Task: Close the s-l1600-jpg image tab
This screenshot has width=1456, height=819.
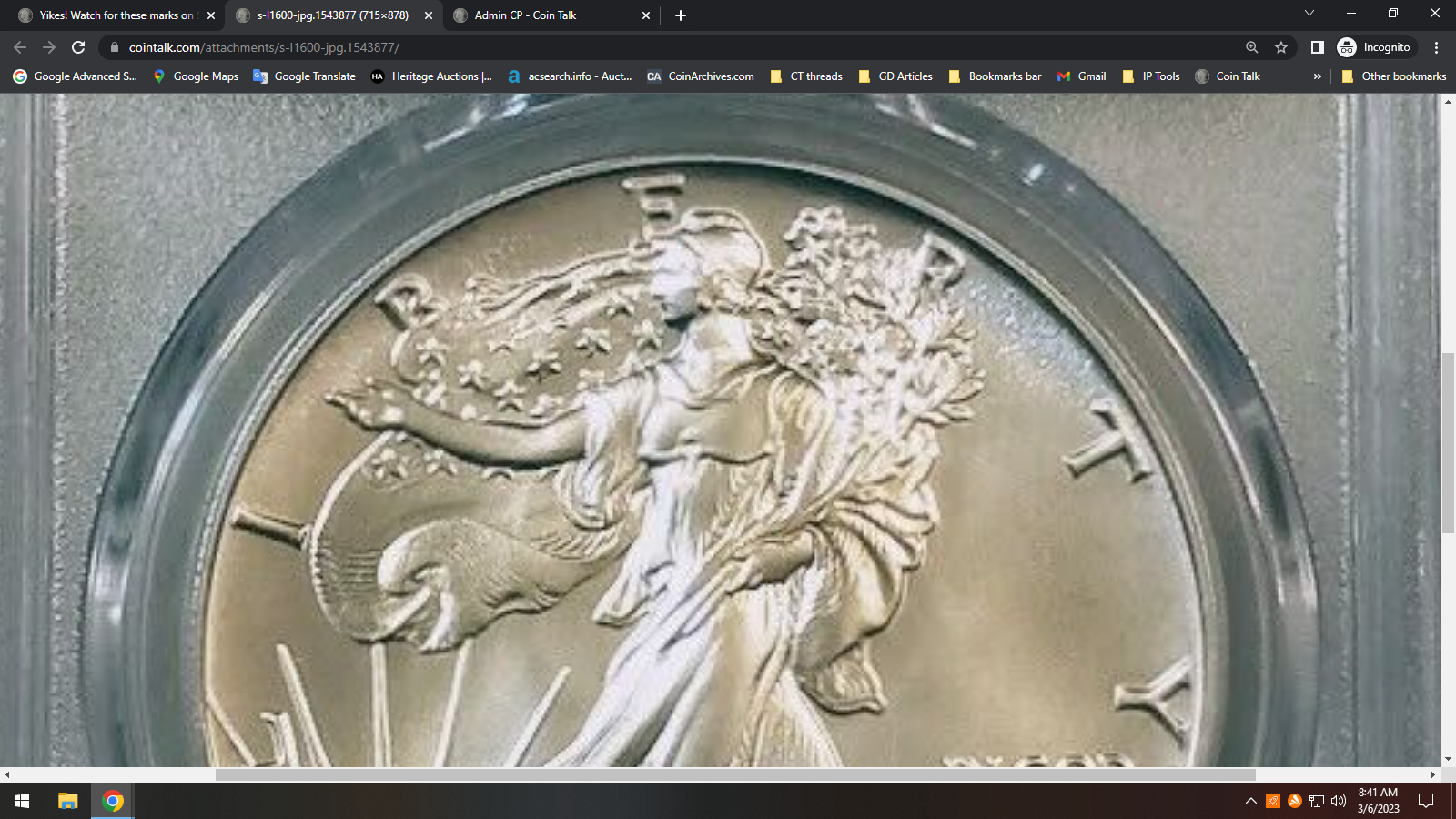Action: tap(429, 15)
